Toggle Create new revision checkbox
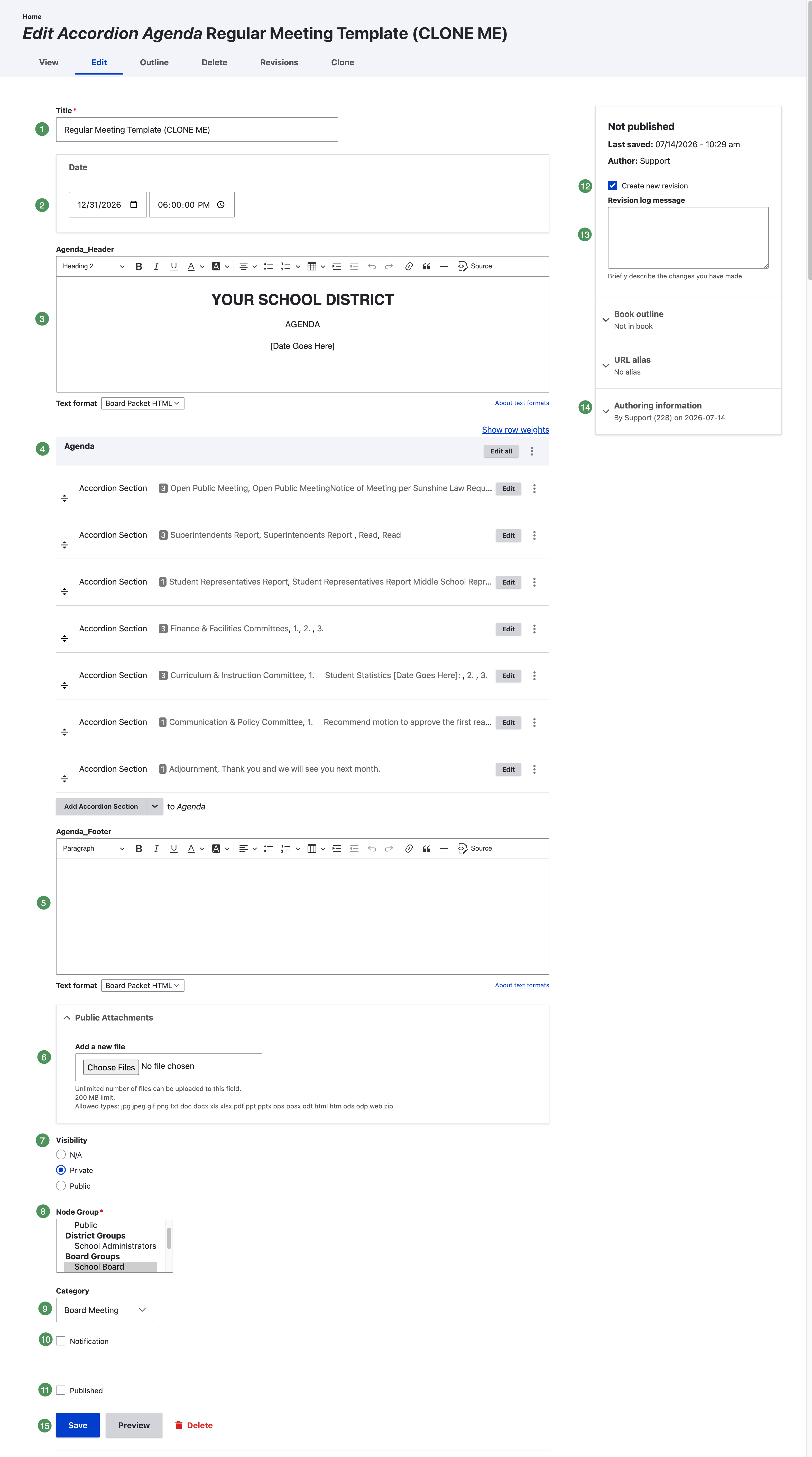The image size is (812, 1457). click(612, 186)
